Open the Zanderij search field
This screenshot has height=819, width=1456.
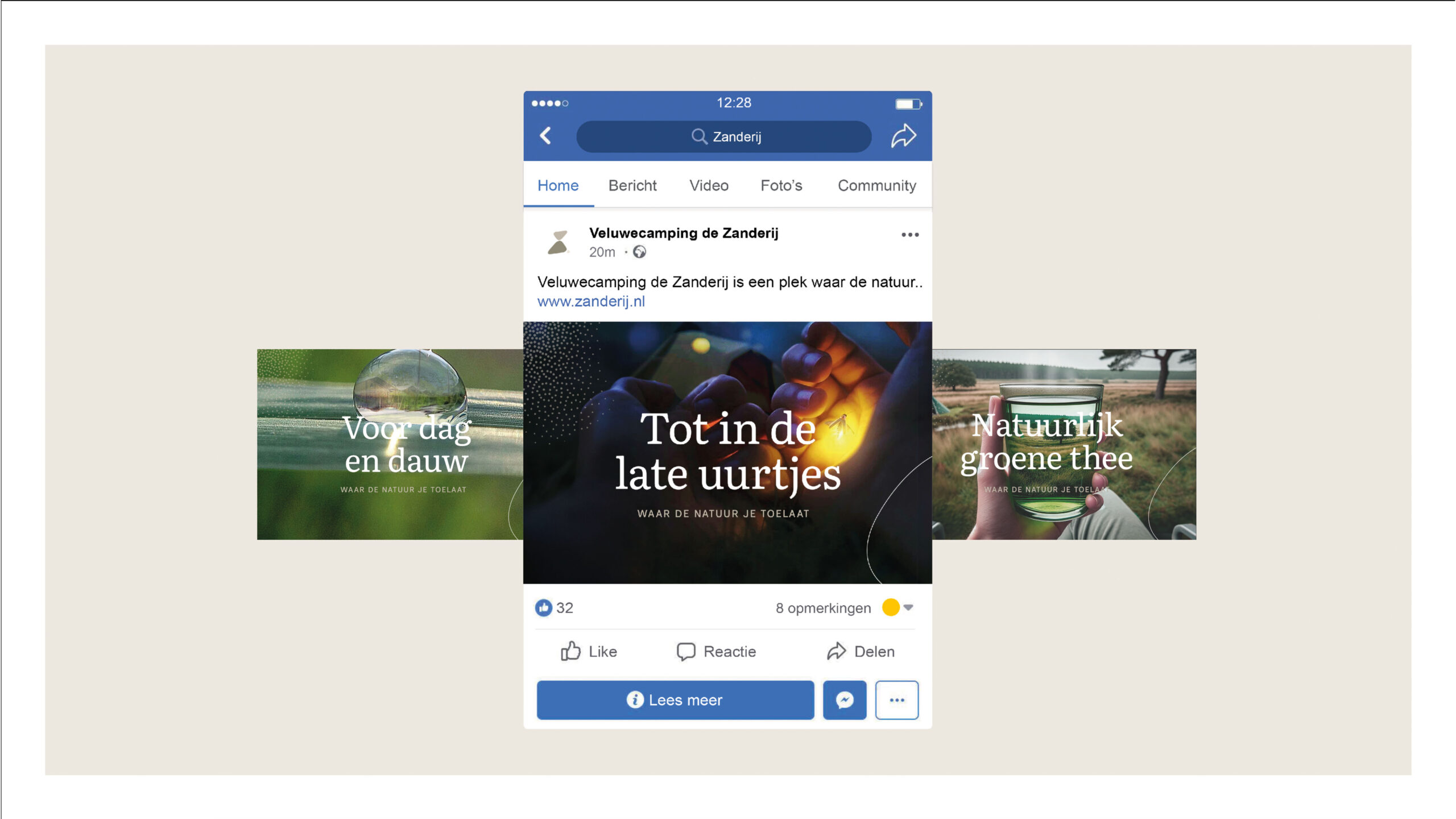point(723,136)
